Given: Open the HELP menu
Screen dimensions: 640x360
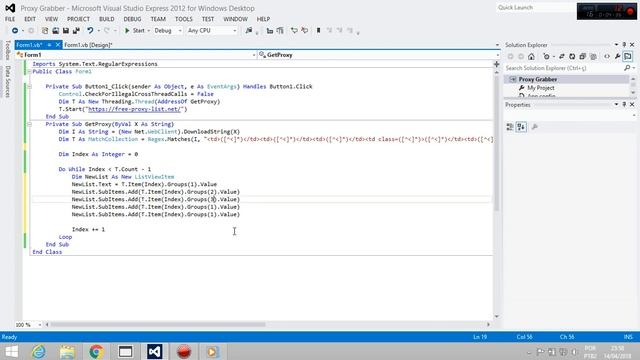Looking at the screenshot, I should (x=263, y=19).
